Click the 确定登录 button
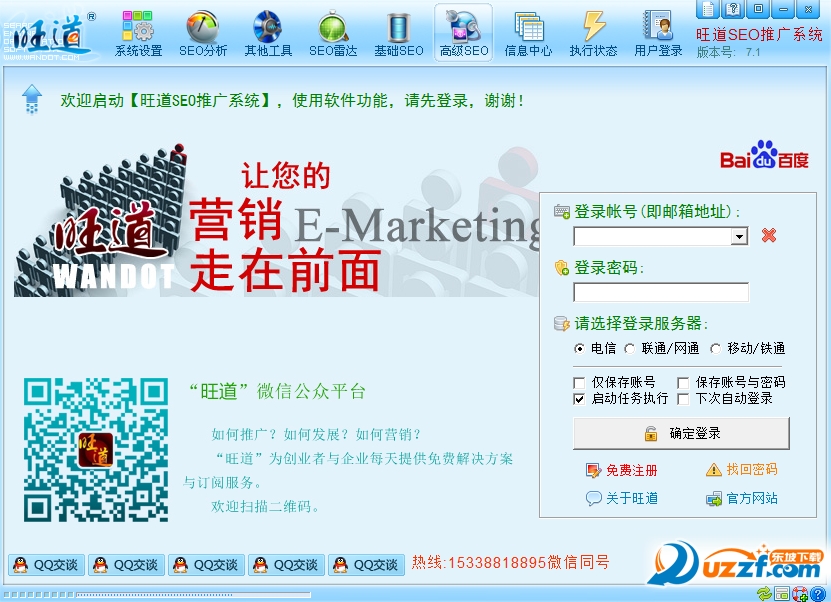 tap(681, 433)
